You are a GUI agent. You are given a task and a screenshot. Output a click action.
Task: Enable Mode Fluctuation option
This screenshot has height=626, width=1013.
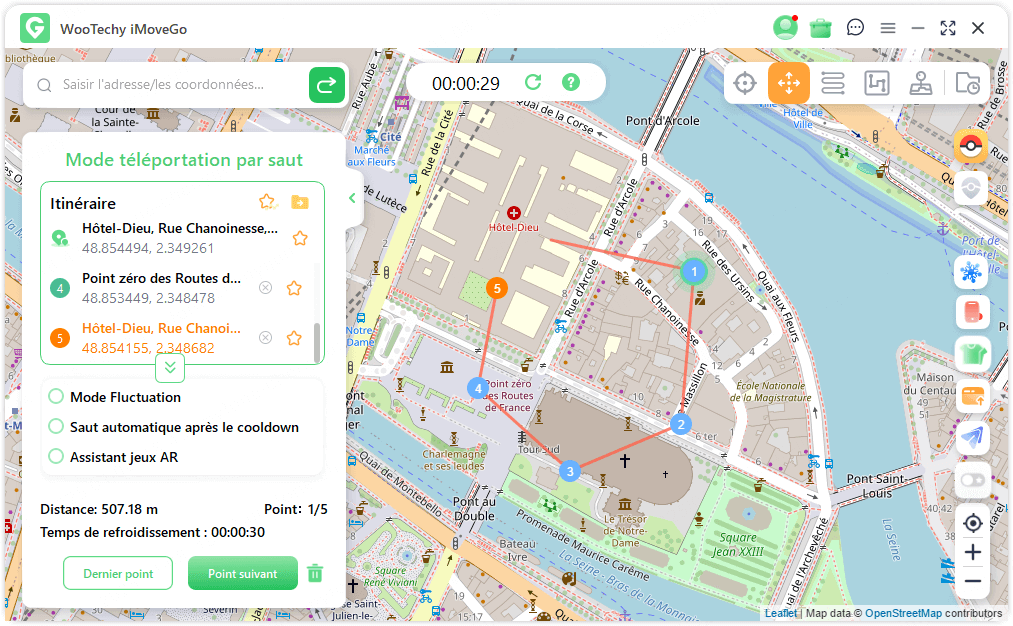tap(56, 397)
